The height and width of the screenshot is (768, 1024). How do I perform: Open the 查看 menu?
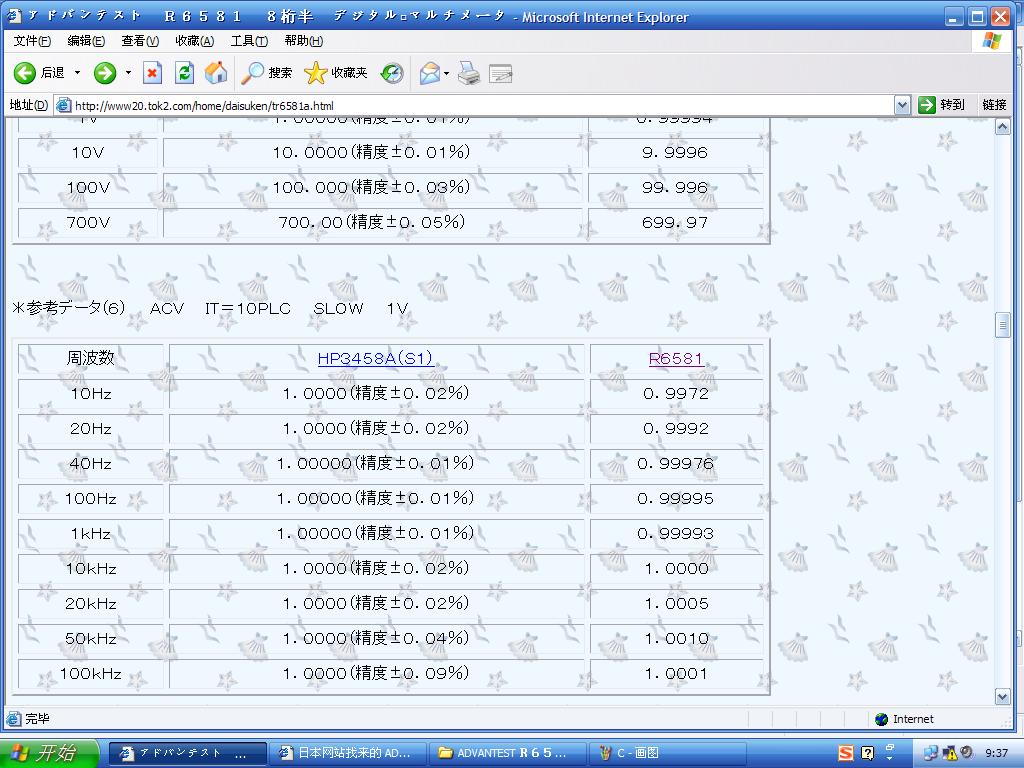tap(140, 40)
